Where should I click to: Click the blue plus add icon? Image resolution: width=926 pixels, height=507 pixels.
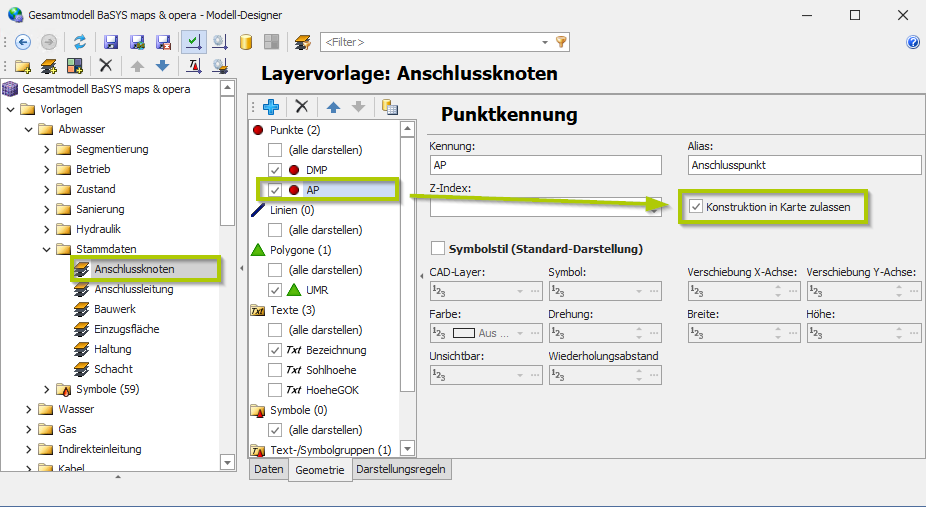point(270,107)
